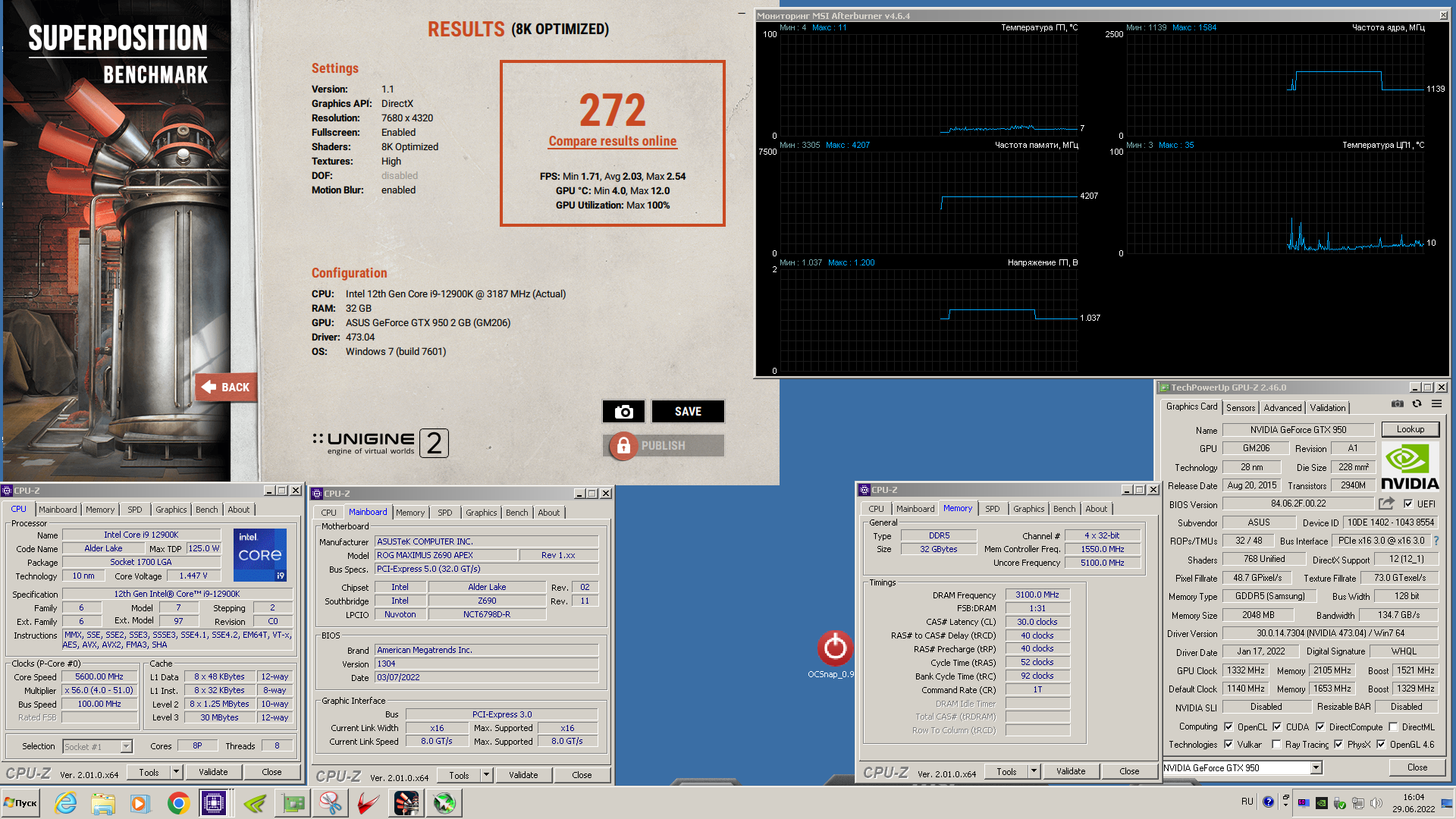Viewport: 1456px width, 819px height.
Task: Open the Snipping Tool scissors taskbar icon
Action: pyautogui.click(x=330, y=803)
